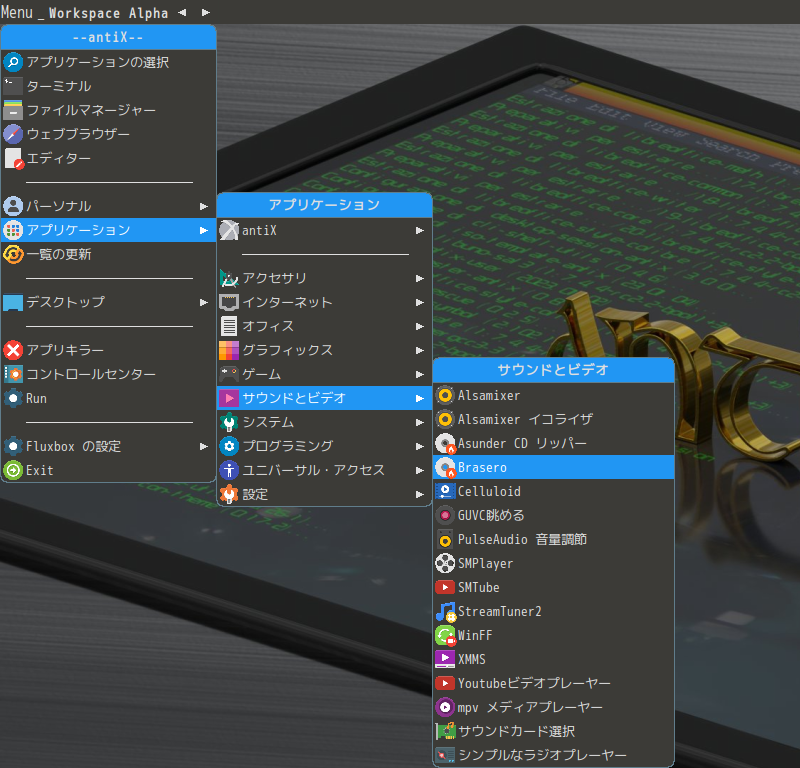Click the Asunder CD ripper disc icon
Viewport: 800px width, 768px height.
click(445, 443)
